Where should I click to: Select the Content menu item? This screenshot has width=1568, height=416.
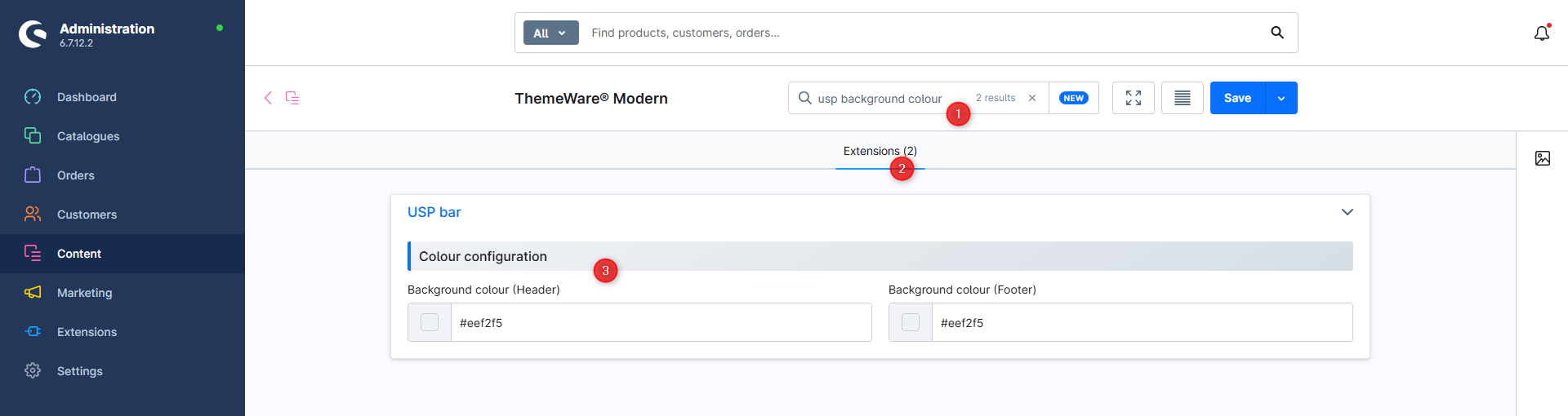(122, 254)
